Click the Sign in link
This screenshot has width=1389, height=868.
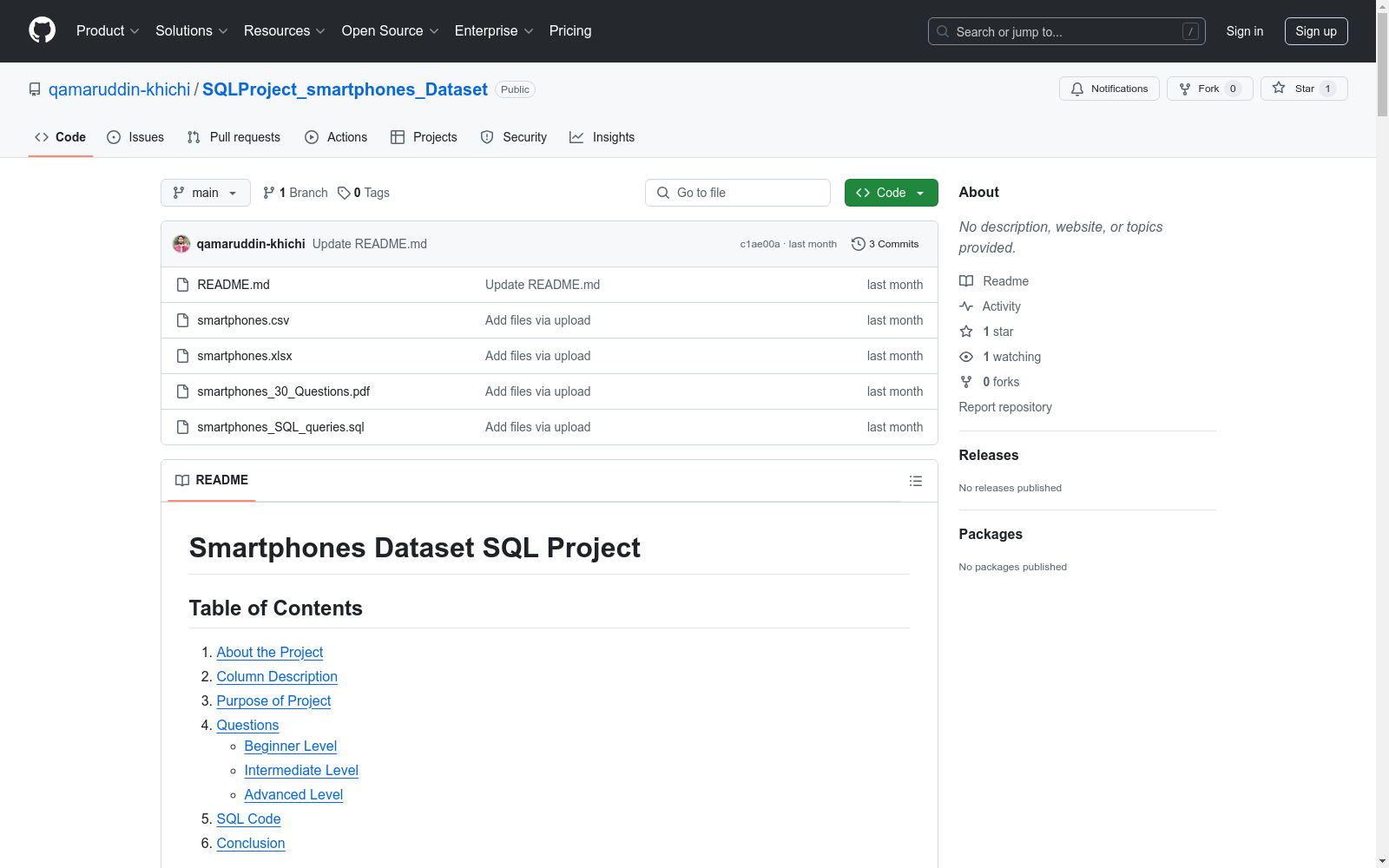coord(1244,31)
